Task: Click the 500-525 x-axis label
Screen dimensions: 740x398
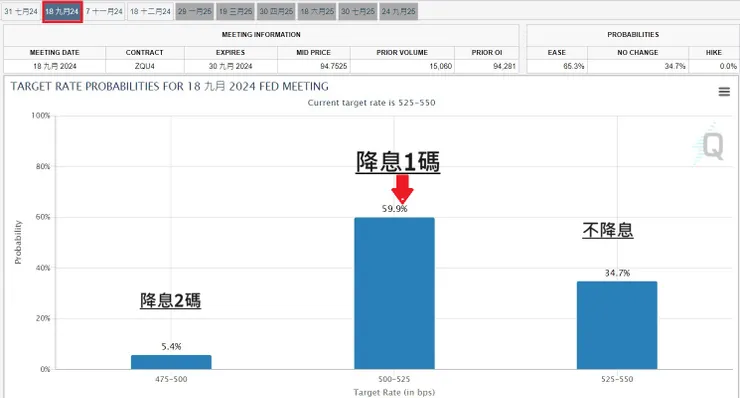Action: pyautogui.click(x=394, y=379)
